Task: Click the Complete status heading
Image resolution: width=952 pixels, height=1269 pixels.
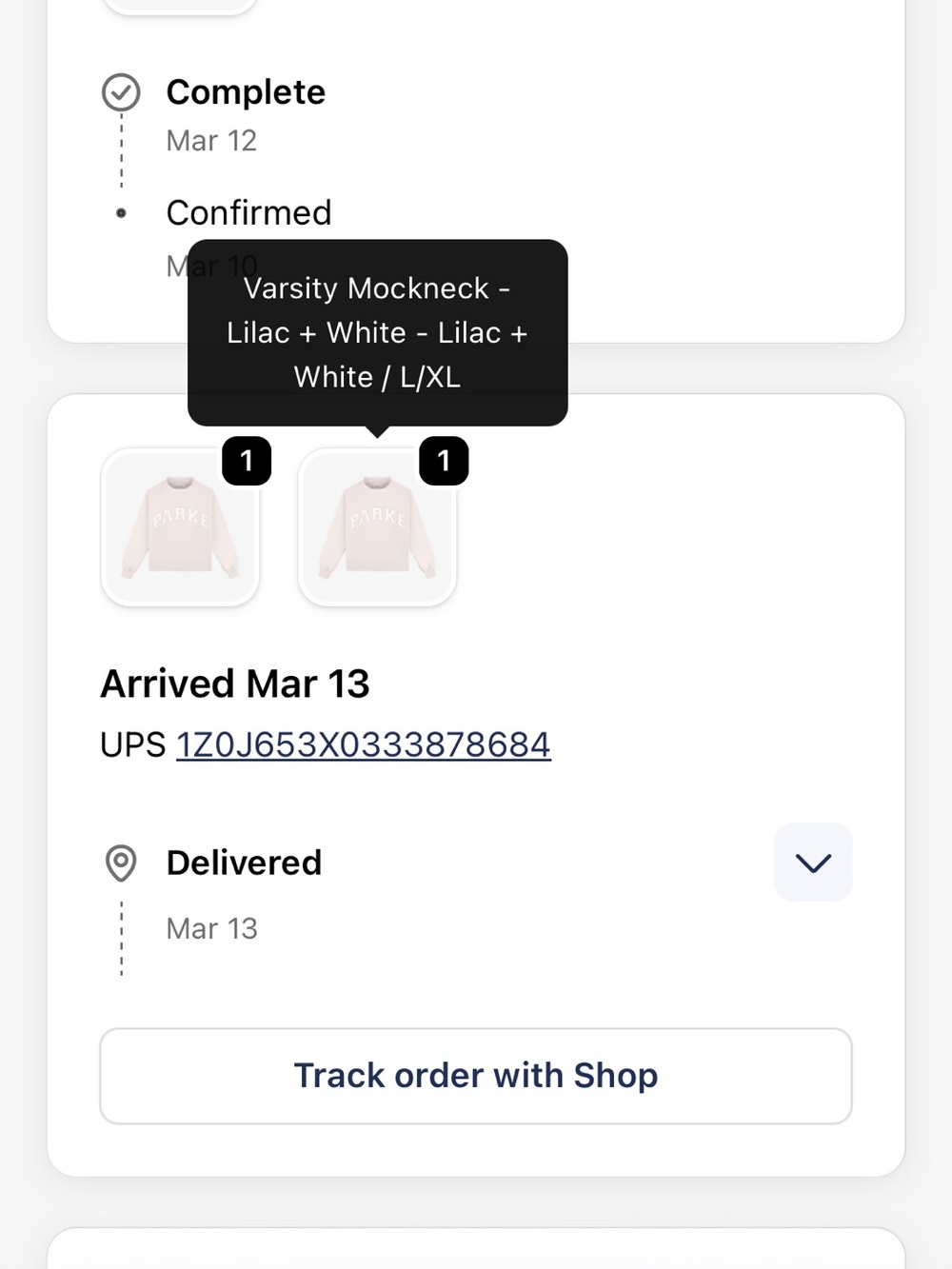Action: pyautogui.click(x=246, y=92)
